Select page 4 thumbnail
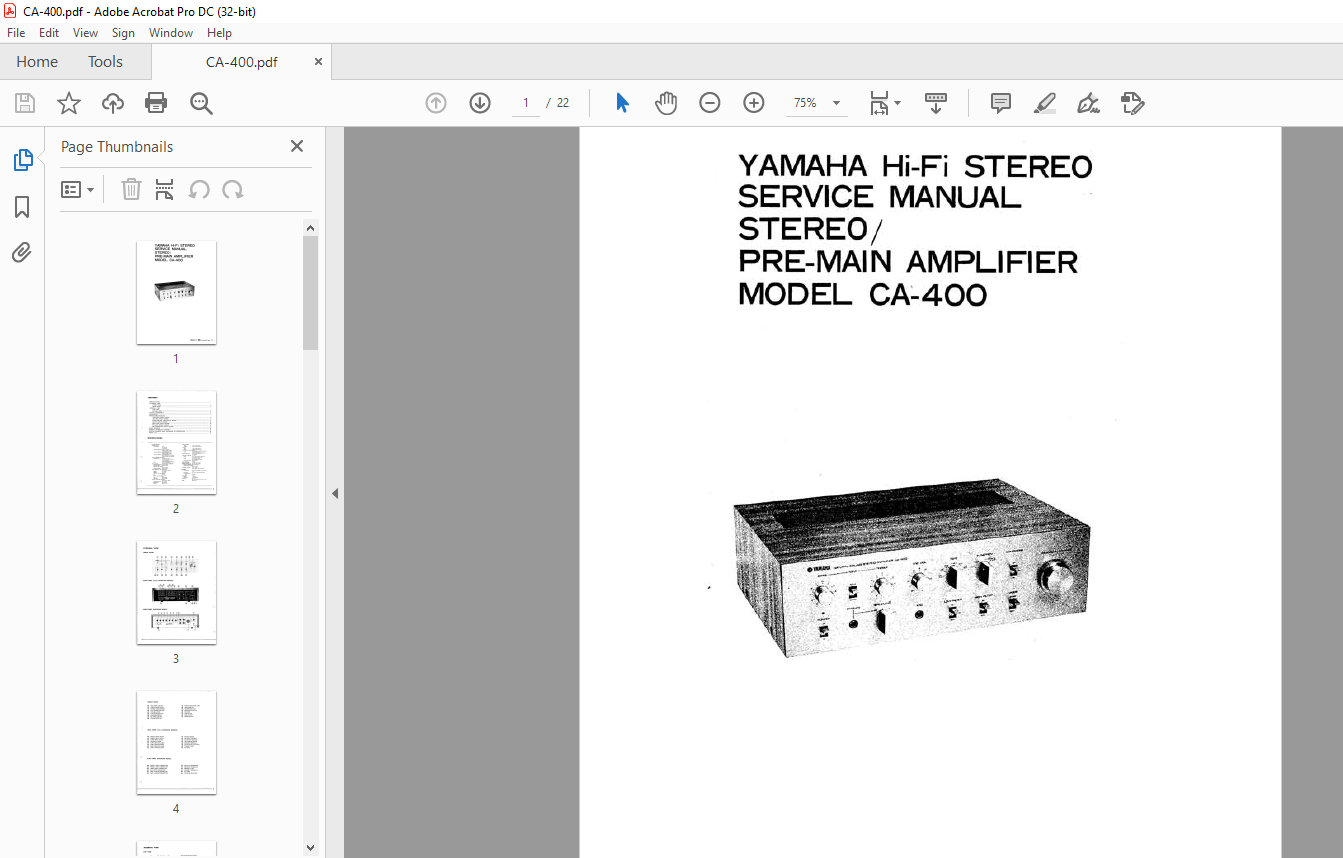 click(176, 742)
